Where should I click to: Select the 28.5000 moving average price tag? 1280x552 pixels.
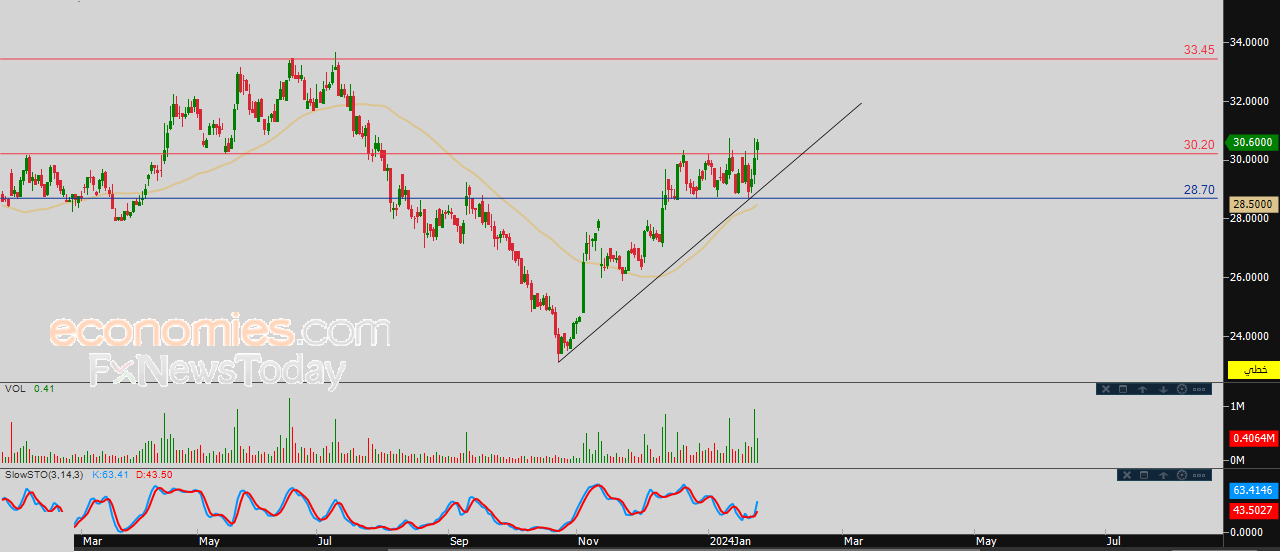point(1252,204)
